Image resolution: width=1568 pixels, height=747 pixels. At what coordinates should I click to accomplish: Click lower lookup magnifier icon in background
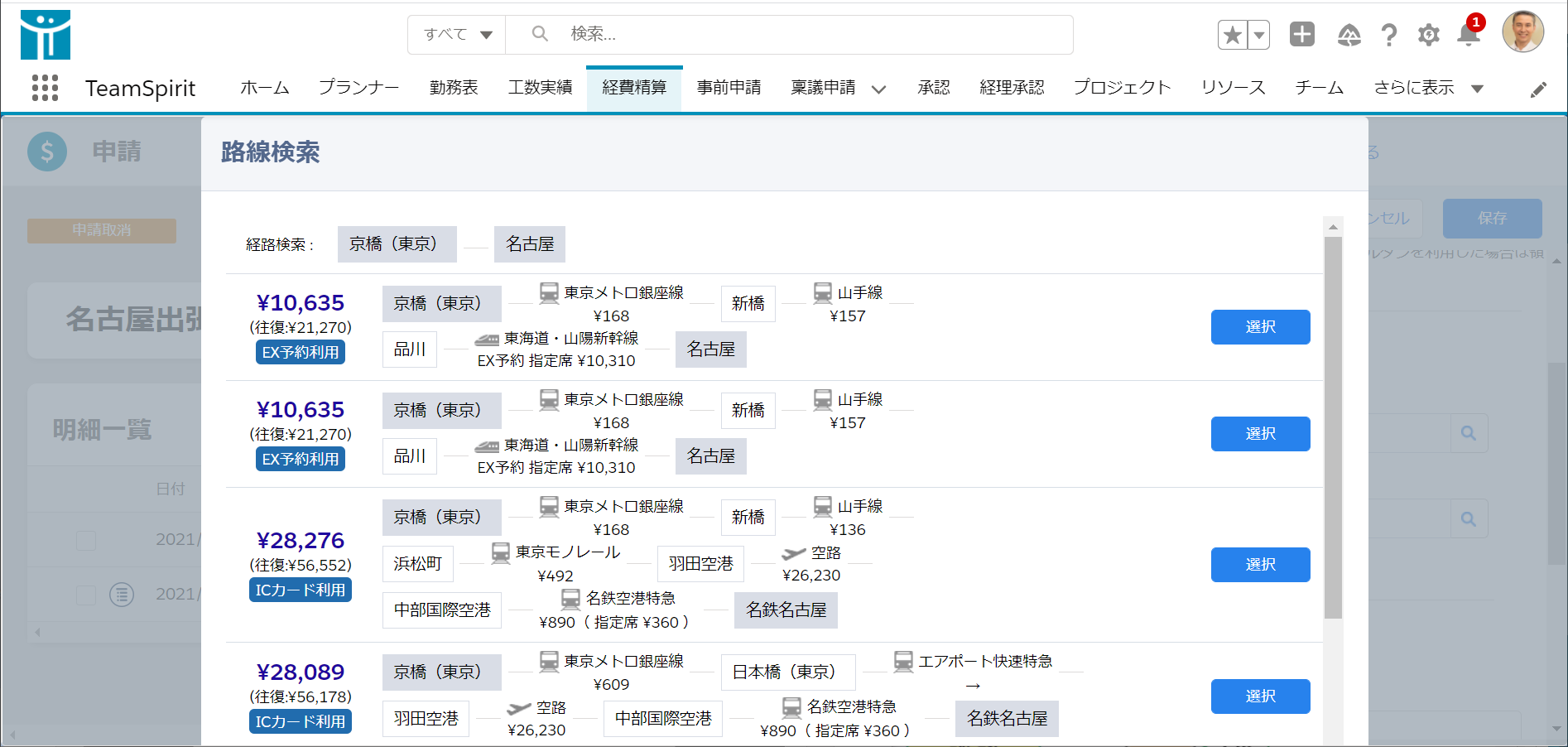[x=1469, y=519]
